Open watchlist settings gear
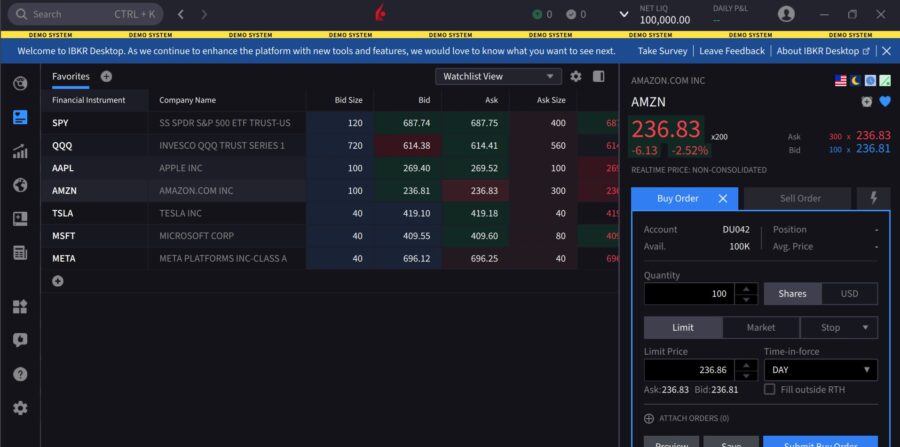Image resolution: width=900 pixels, height=447 pixels. [576, 76]
